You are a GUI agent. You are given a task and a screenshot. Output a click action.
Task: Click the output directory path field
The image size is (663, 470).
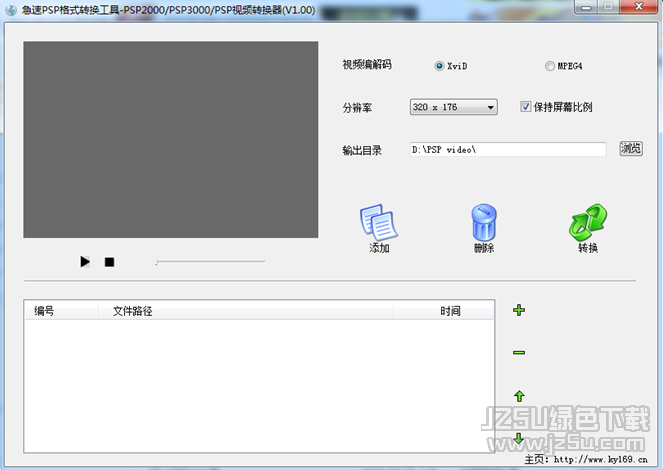click(x=508, y=150)
